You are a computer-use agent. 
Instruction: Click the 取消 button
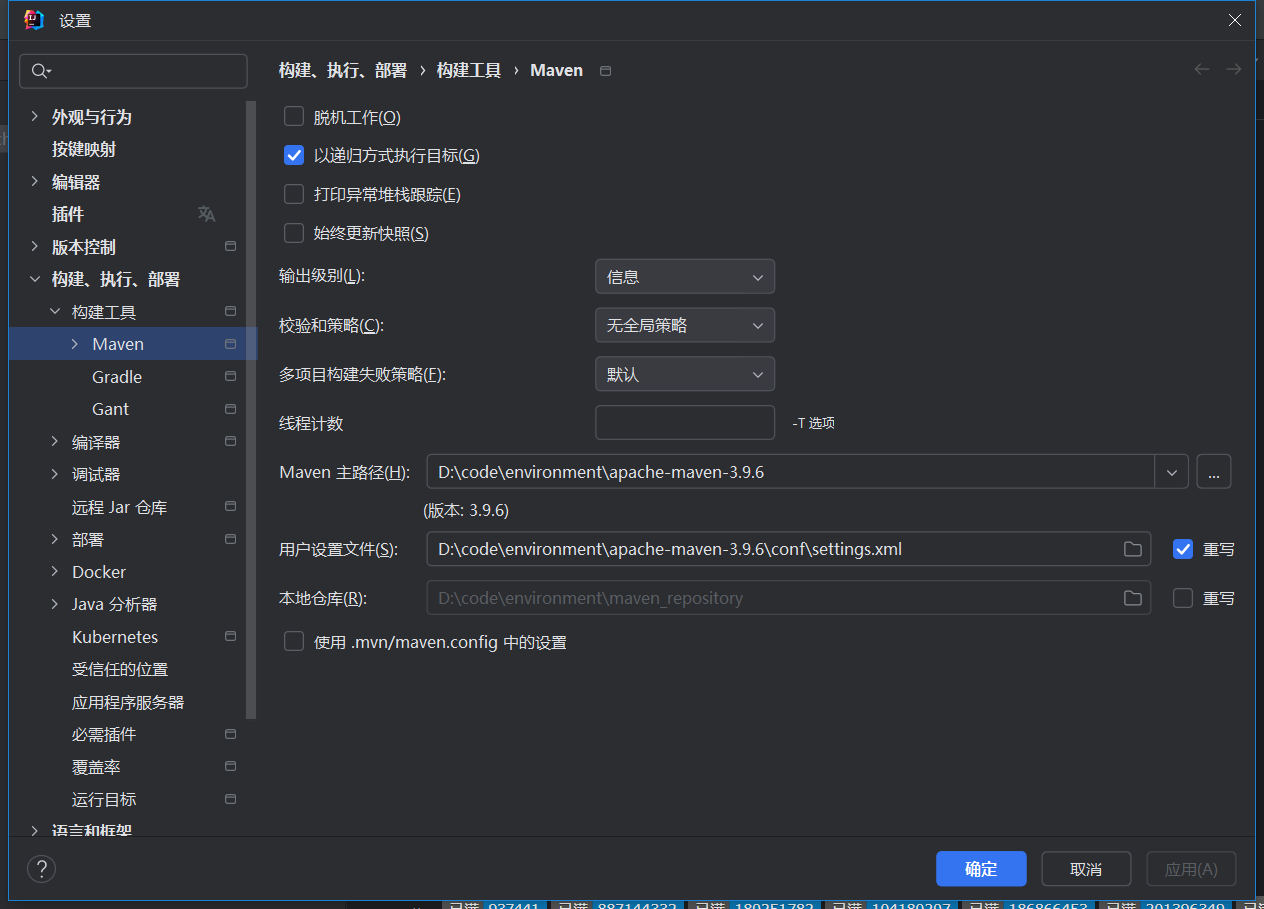[1085, 869]
